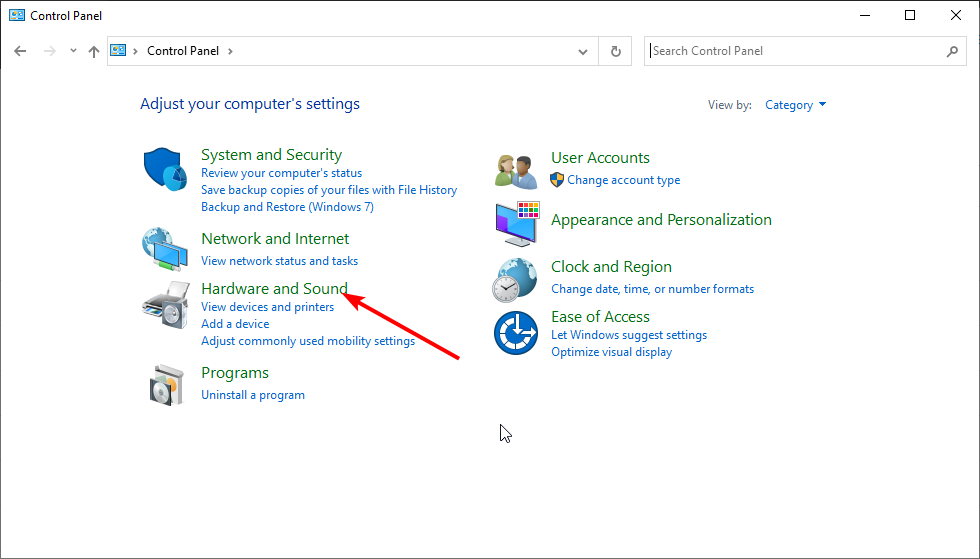Open the Ease of Access icon

[516, 333]
